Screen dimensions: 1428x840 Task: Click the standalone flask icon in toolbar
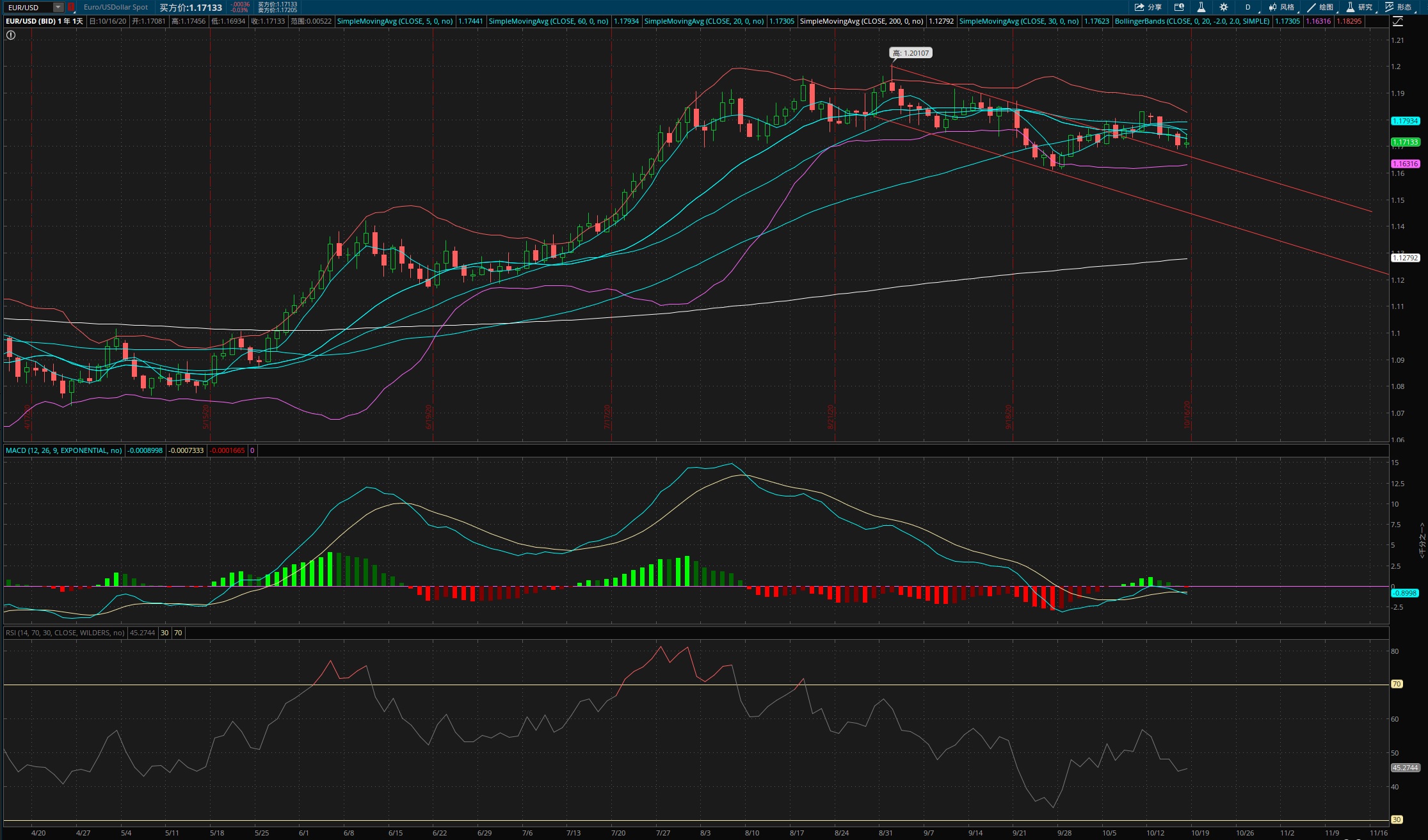click(x=1201, y=7)
